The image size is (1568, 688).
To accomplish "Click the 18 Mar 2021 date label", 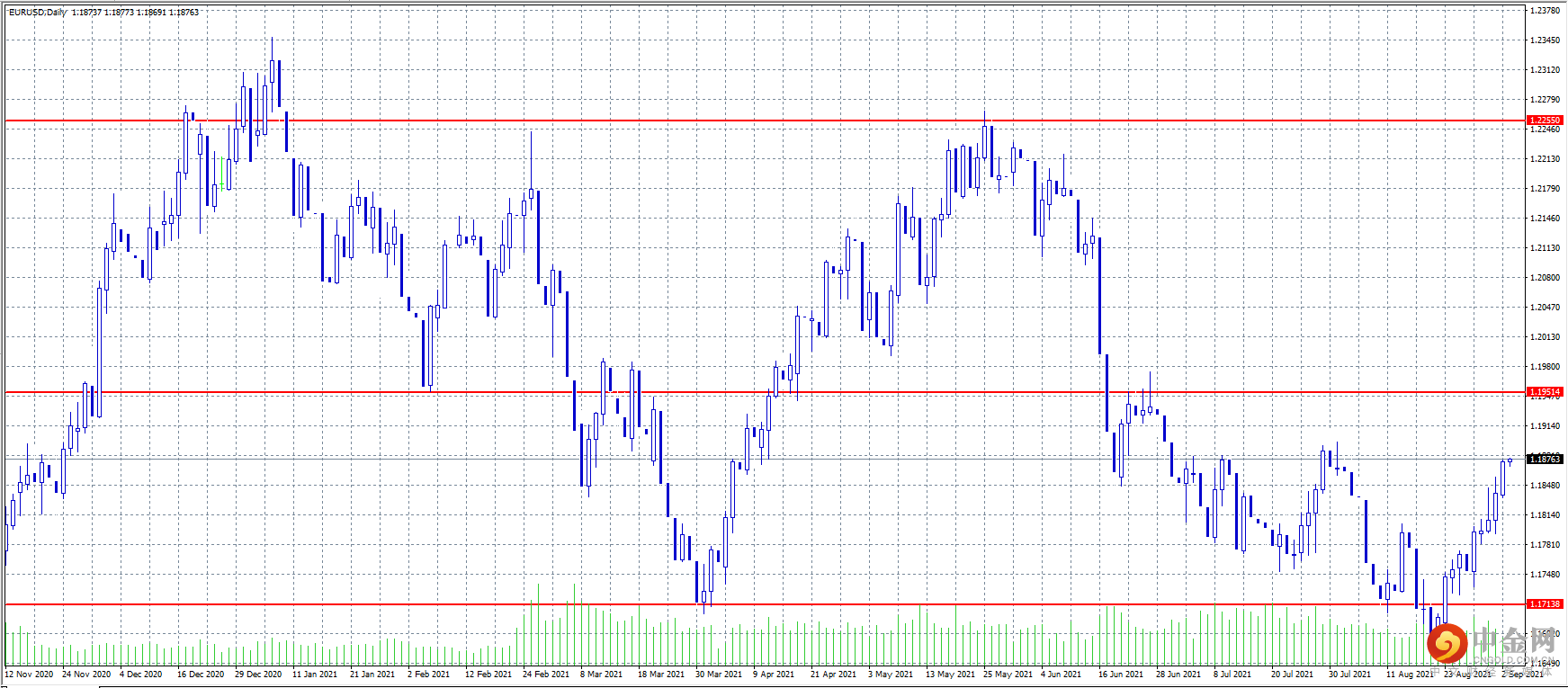I will [661, 675].
